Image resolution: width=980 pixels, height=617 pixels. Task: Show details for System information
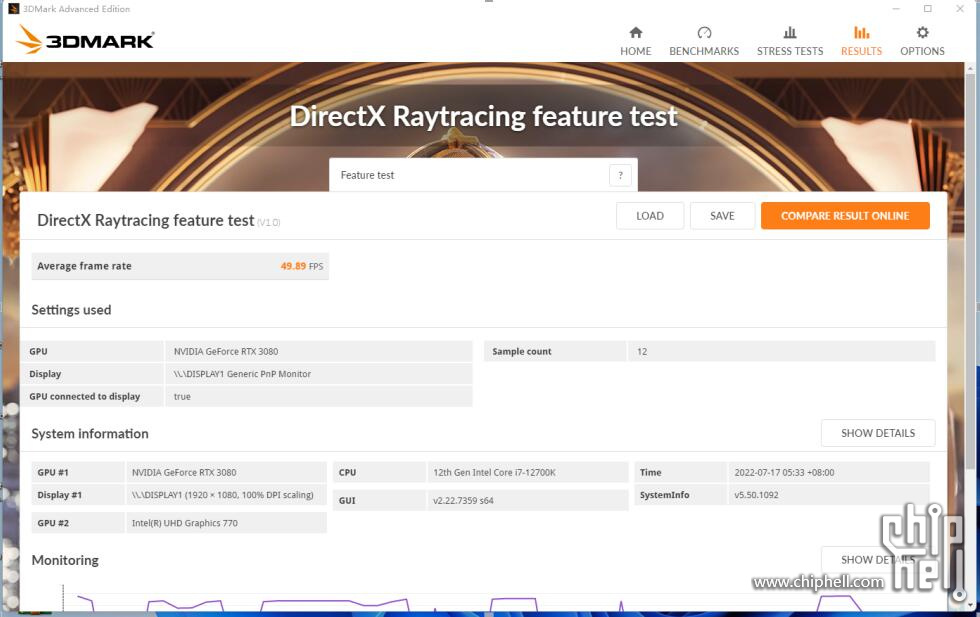pyautogui.click(x=878, y=433)
